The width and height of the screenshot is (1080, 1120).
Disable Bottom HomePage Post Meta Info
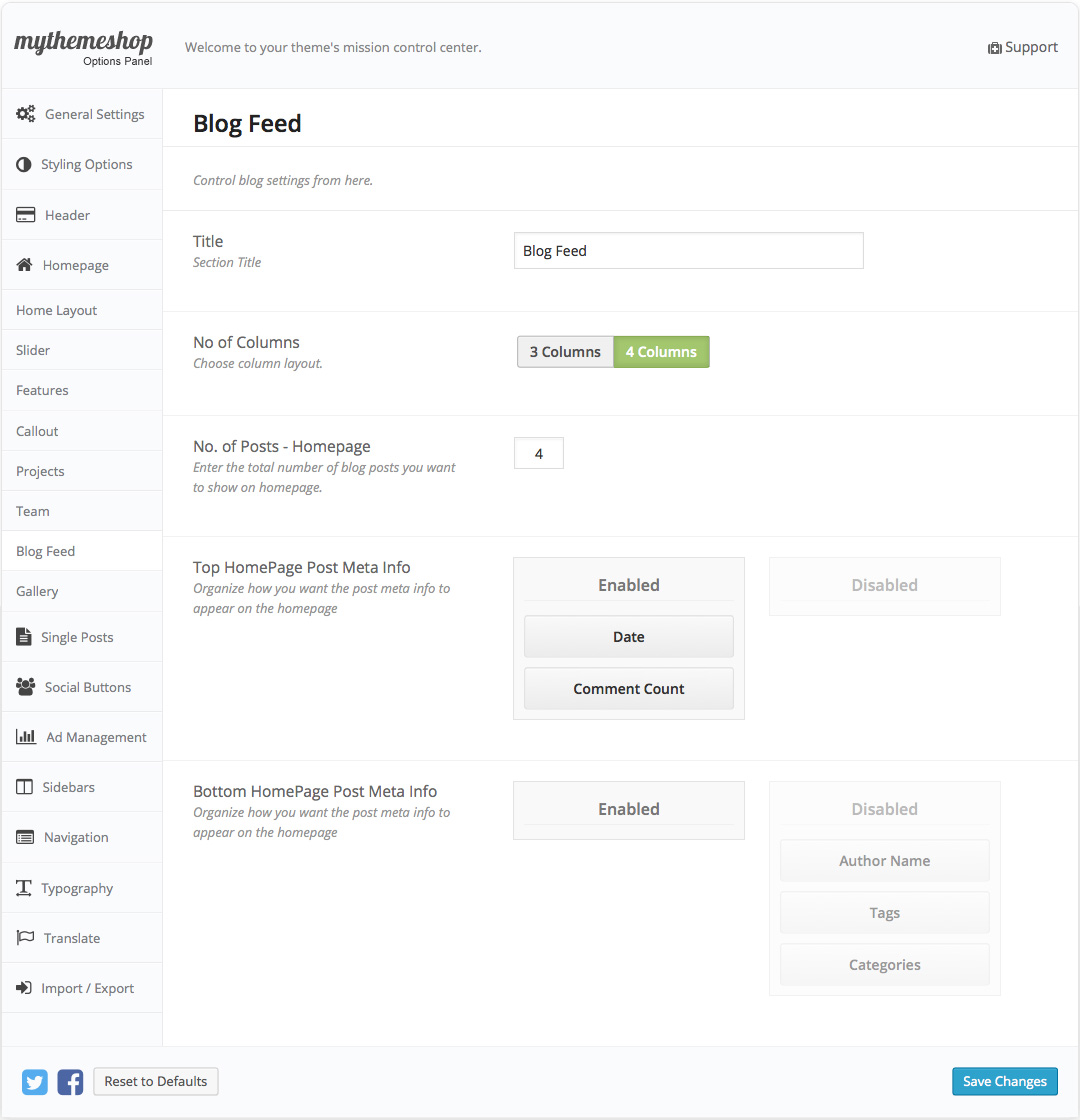tap(884, 808)
